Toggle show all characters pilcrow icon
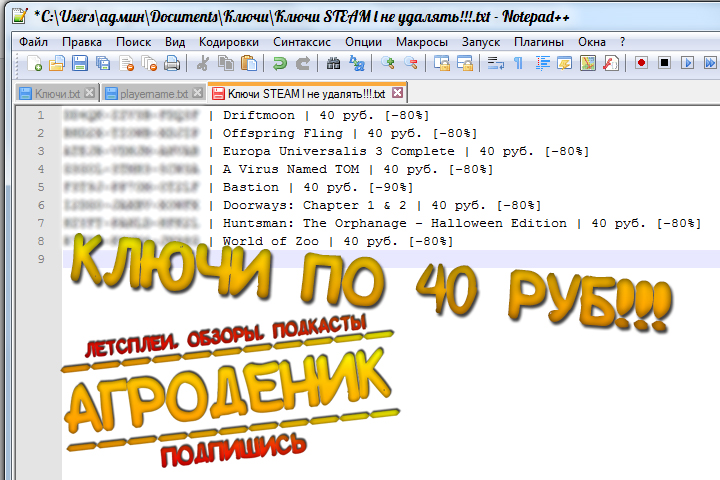This screenshot has width=720, height=480. click(x=518, y=63)
